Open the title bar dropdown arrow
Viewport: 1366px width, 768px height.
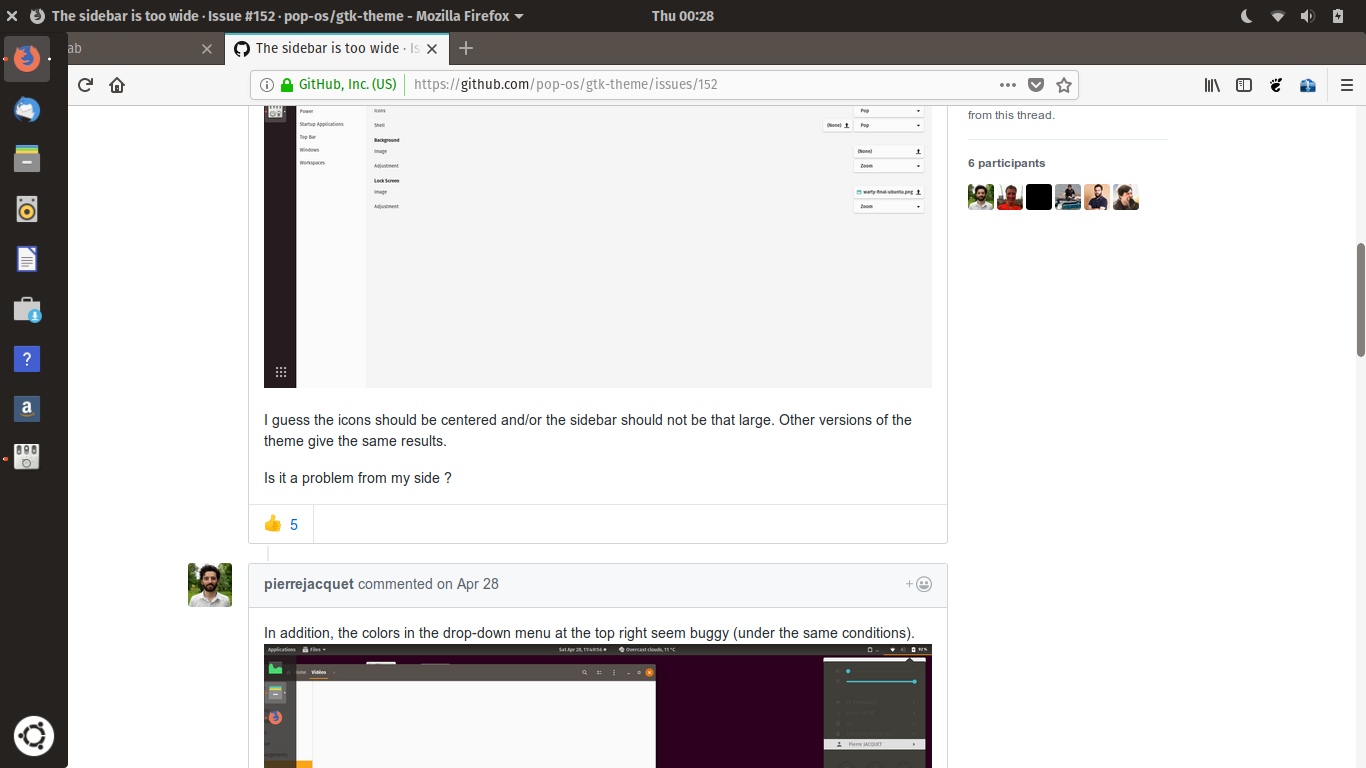point(517,15)
